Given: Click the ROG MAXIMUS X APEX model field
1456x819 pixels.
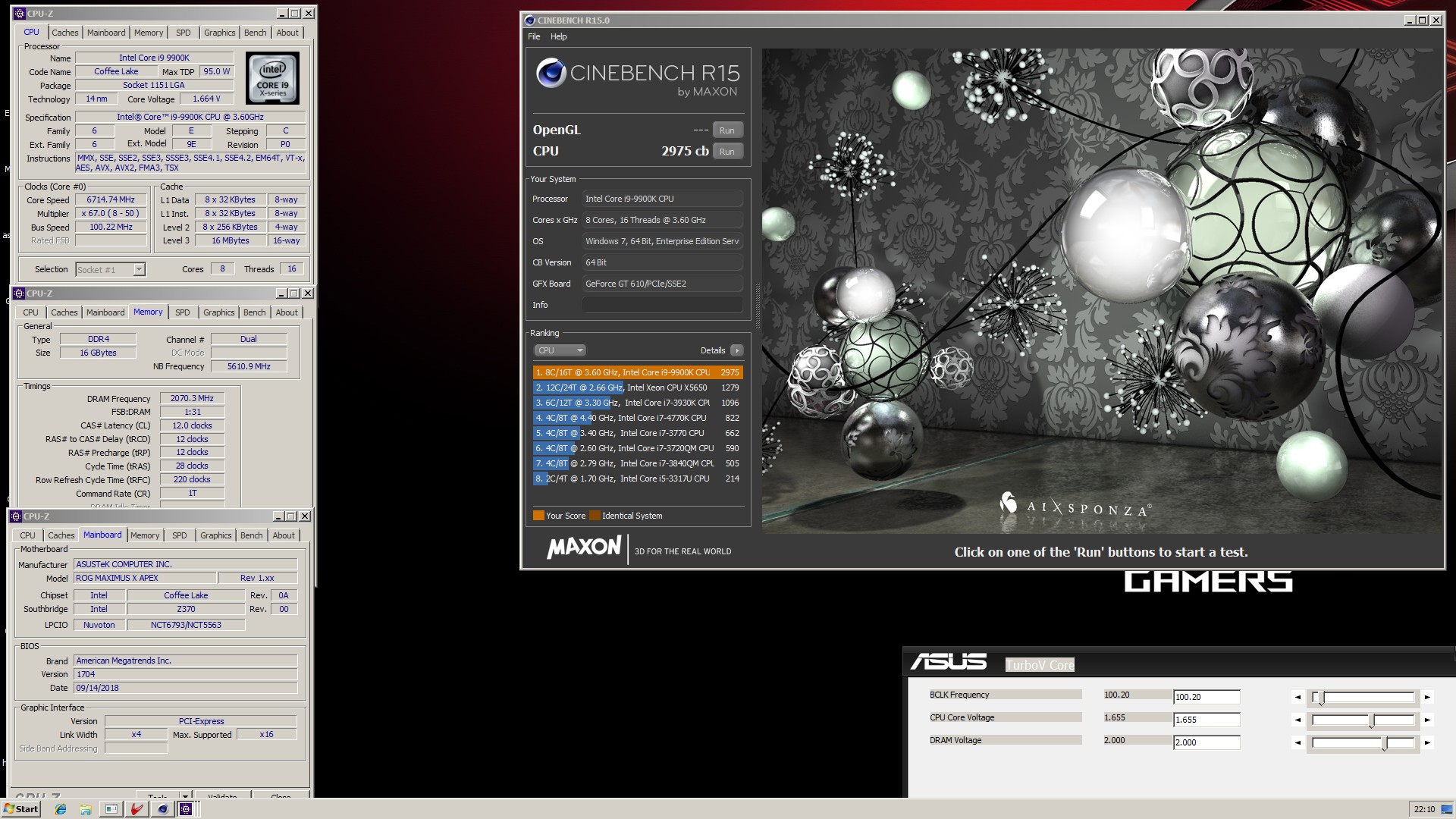Looking at the screenshot, I should 144,578.
